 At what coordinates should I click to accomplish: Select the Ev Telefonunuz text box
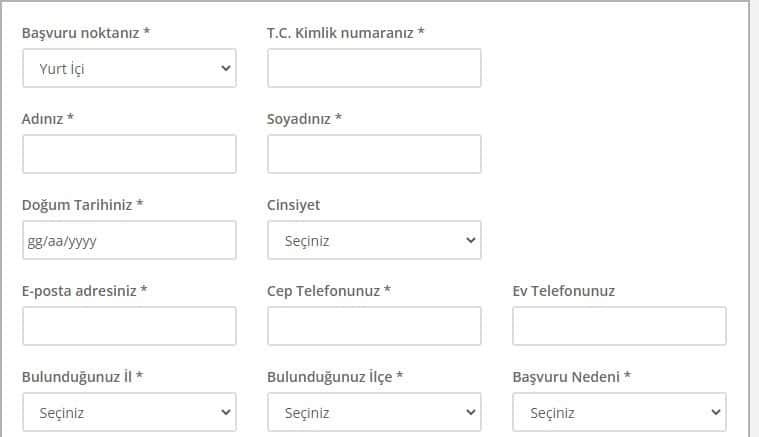tap(619, 326)
